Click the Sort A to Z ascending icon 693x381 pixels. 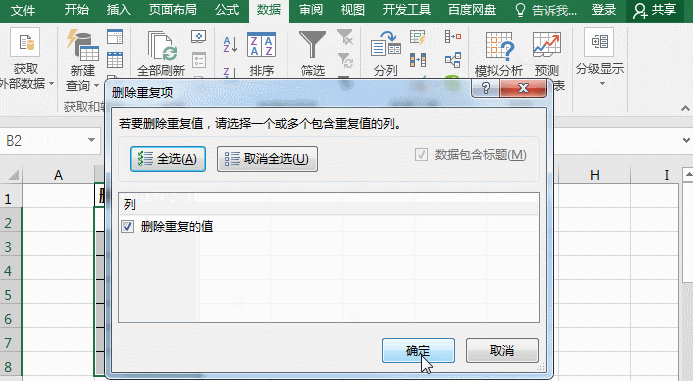click(x=230, y=45)
